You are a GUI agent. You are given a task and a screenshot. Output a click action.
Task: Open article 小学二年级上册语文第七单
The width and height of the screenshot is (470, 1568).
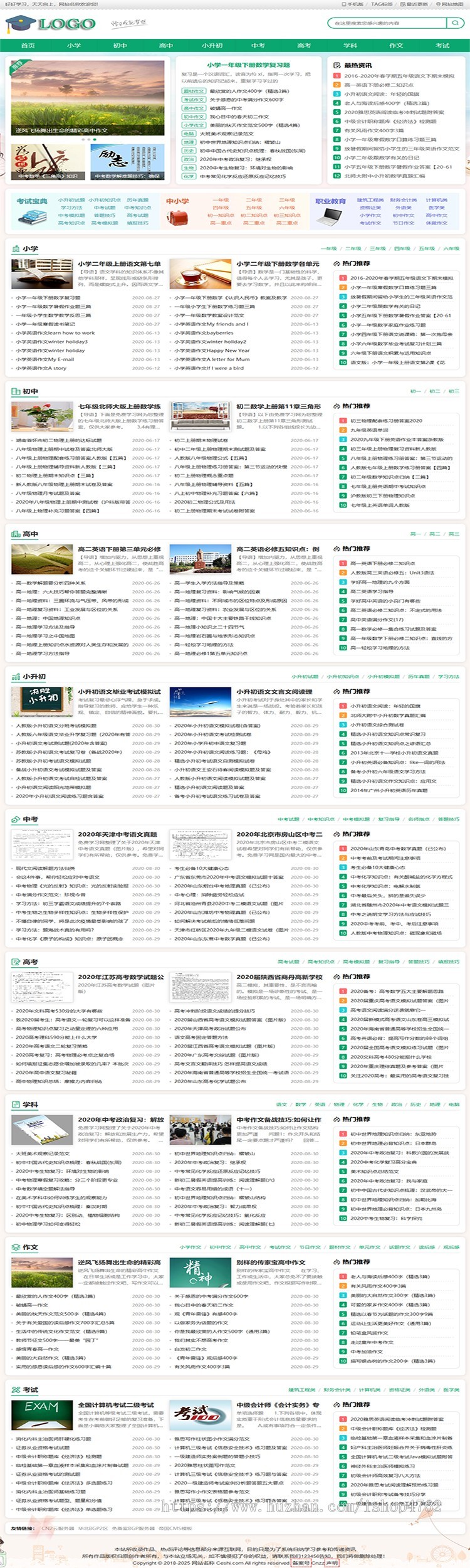tap(119, 264)
